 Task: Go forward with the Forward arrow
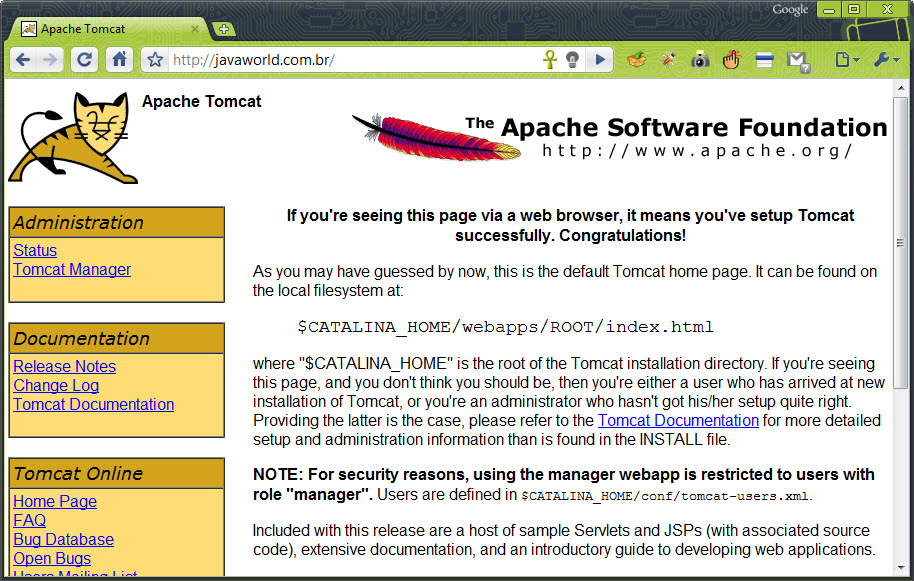(x=51, y=59)
